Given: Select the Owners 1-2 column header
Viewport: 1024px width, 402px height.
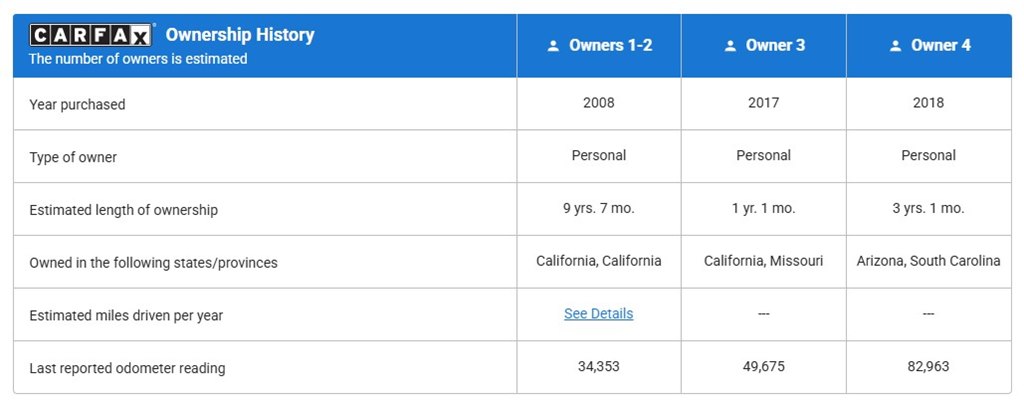Looking at the screenshot, I should point(599,46).
